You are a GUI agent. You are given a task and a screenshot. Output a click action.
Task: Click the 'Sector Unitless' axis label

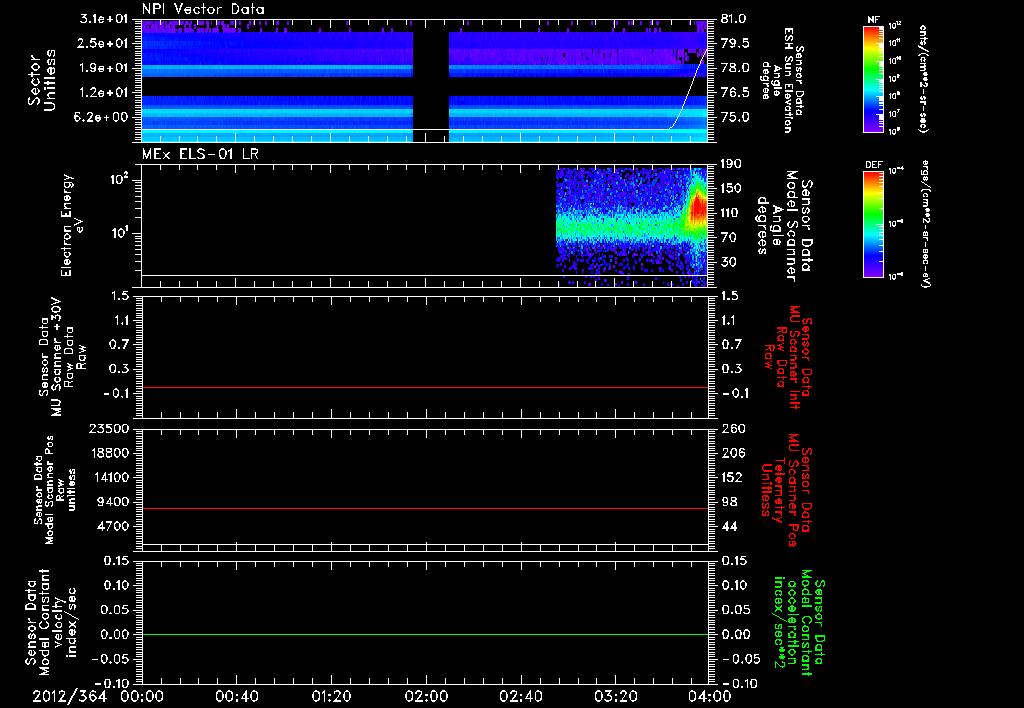(42, 80)
